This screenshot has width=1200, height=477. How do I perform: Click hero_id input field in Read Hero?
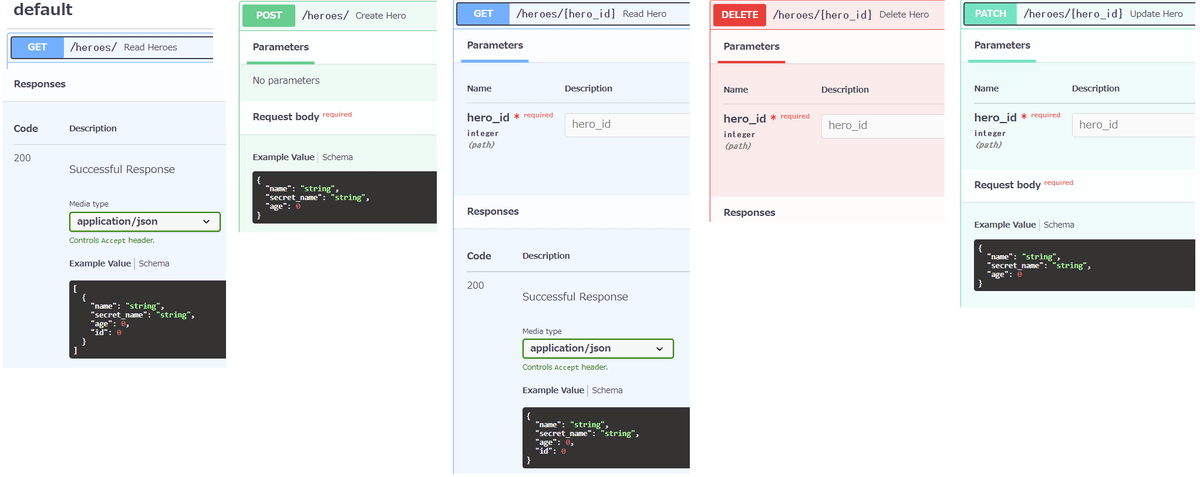(627, 125)
